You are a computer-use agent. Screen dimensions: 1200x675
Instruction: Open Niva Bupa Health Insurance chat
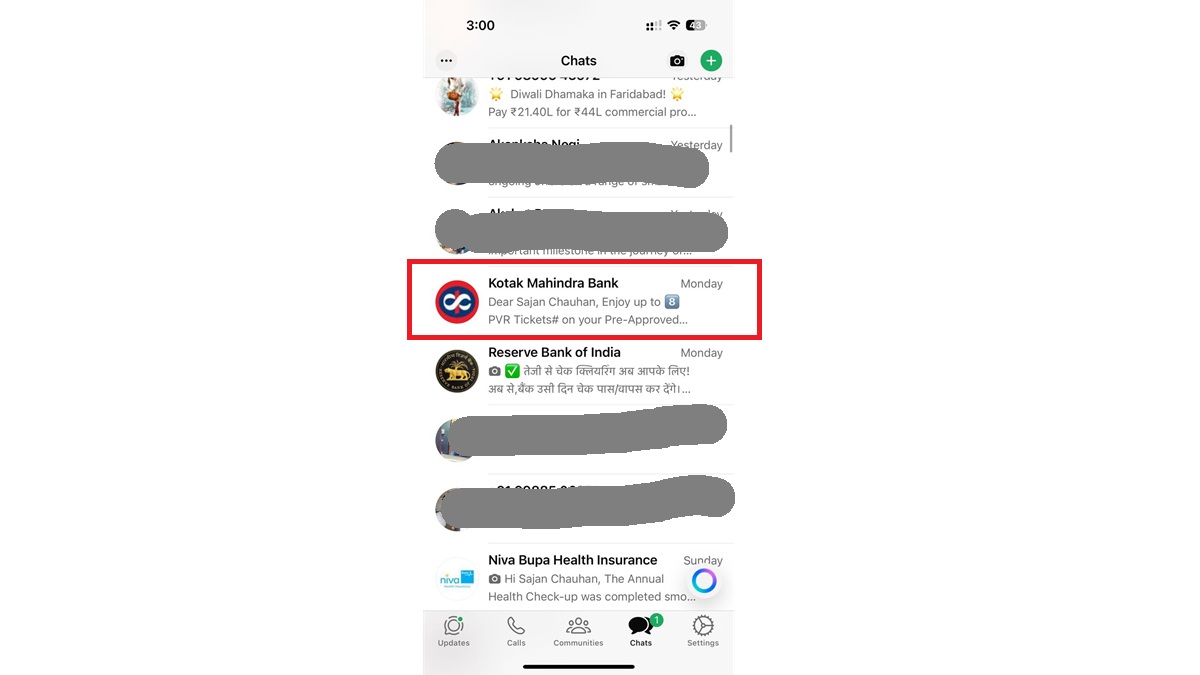tap(584, 578)
